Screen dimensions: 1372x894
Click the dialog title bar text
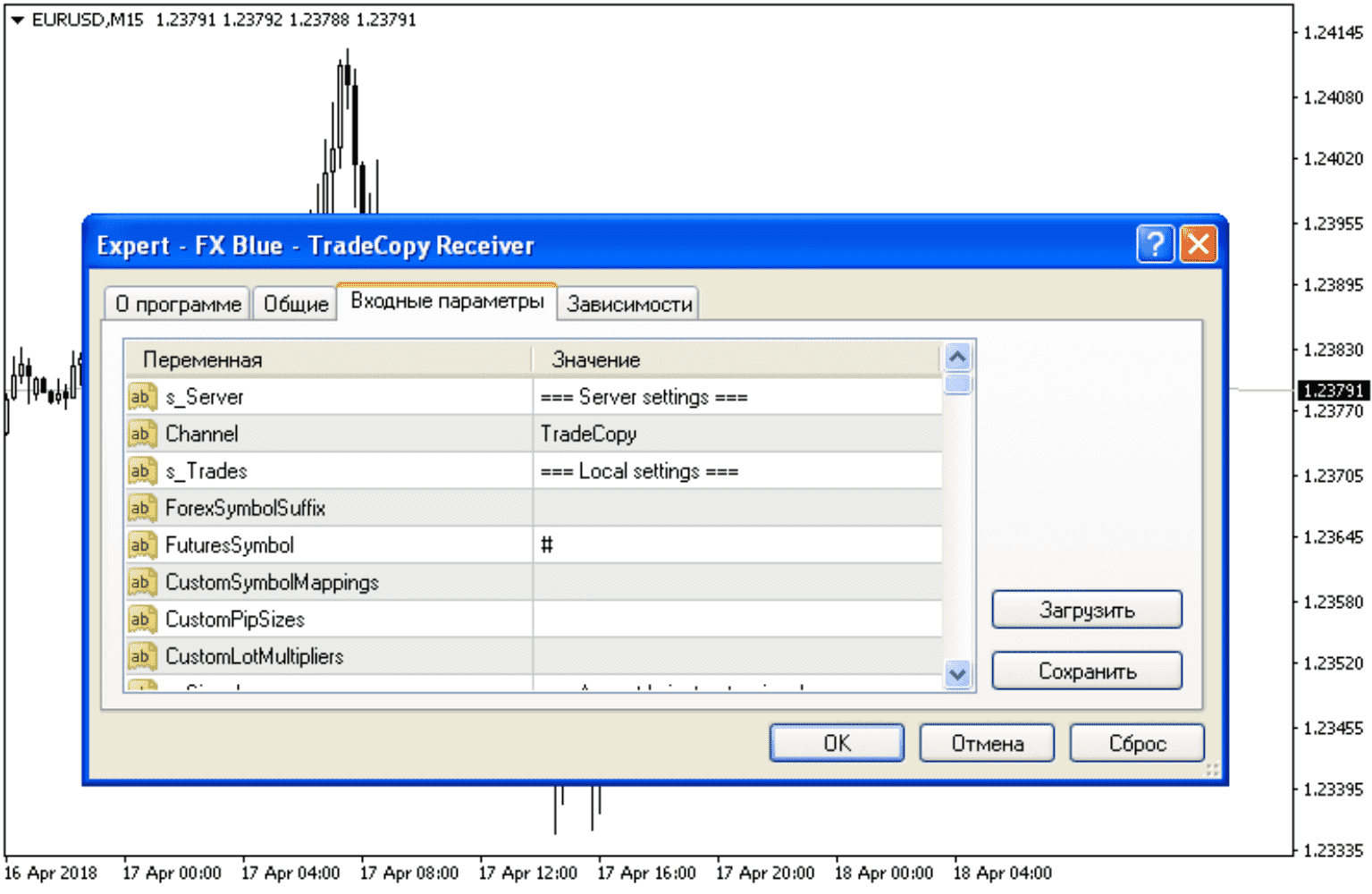315,246
